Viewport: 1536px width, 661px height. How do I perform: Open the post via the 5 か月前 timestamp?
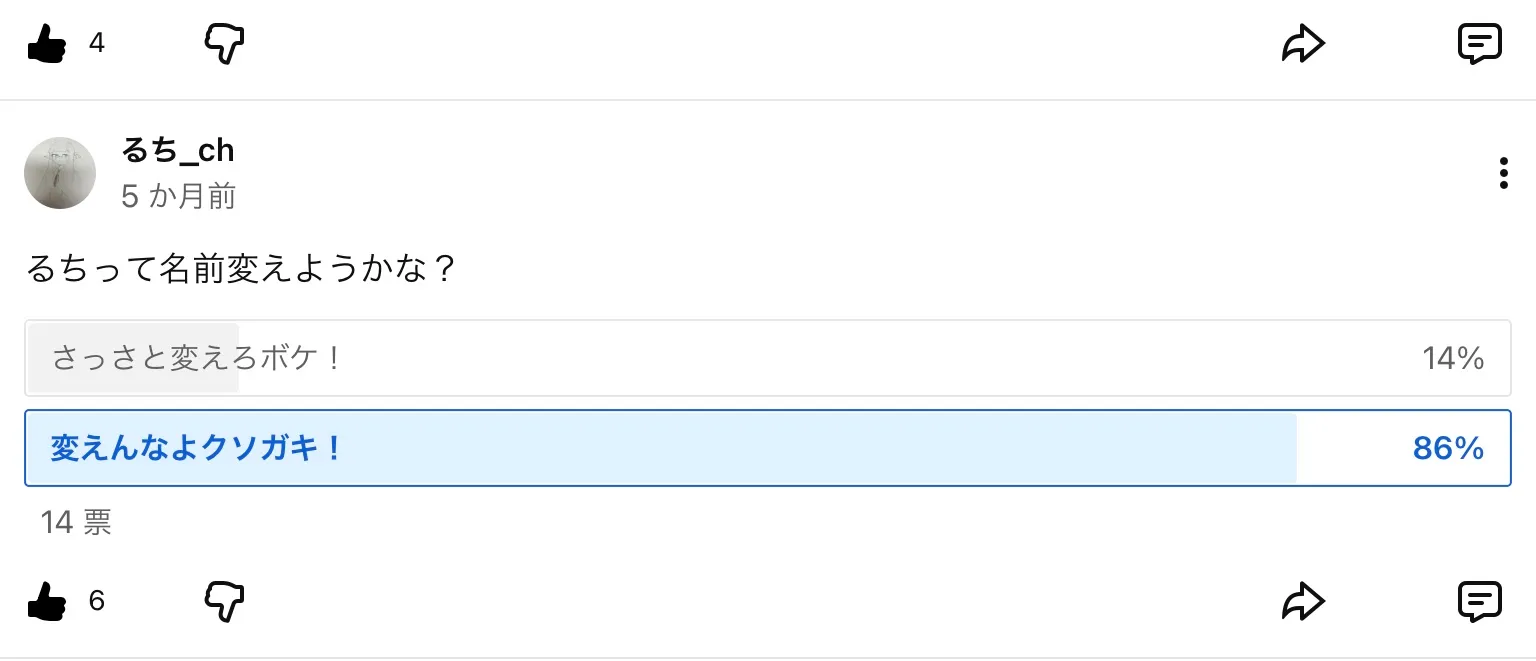[x=178, y=196]
